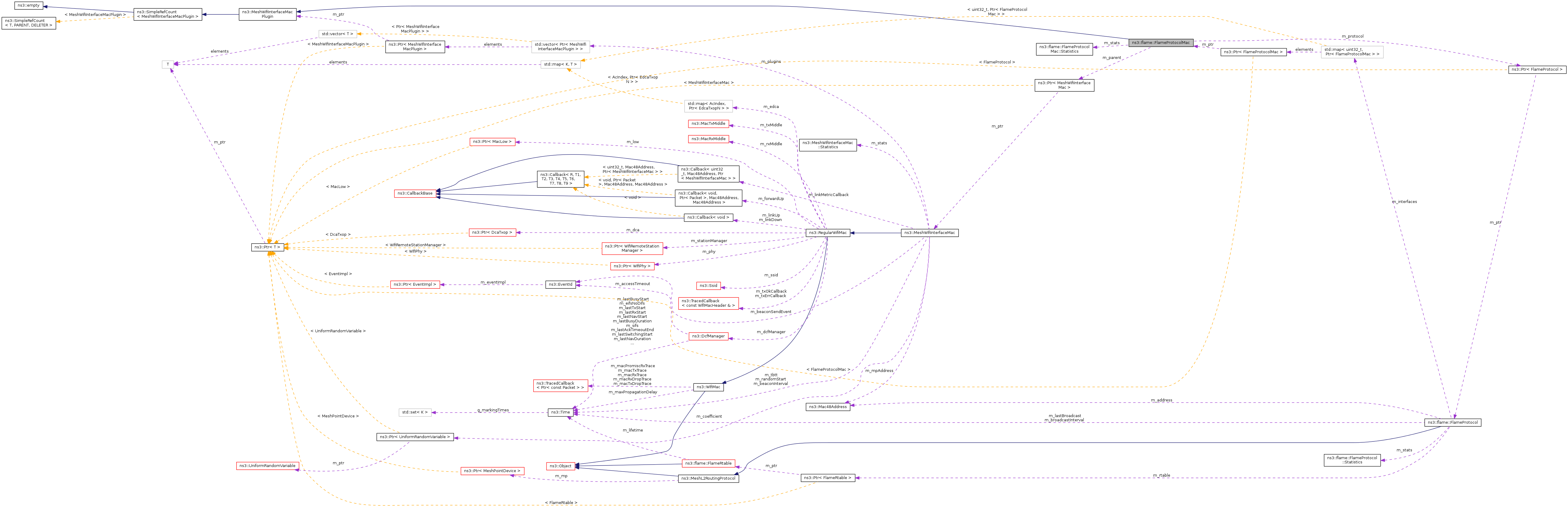Open the ns3::Object node
This screenshot has width=1568, height=507.
tap(560, 466)
